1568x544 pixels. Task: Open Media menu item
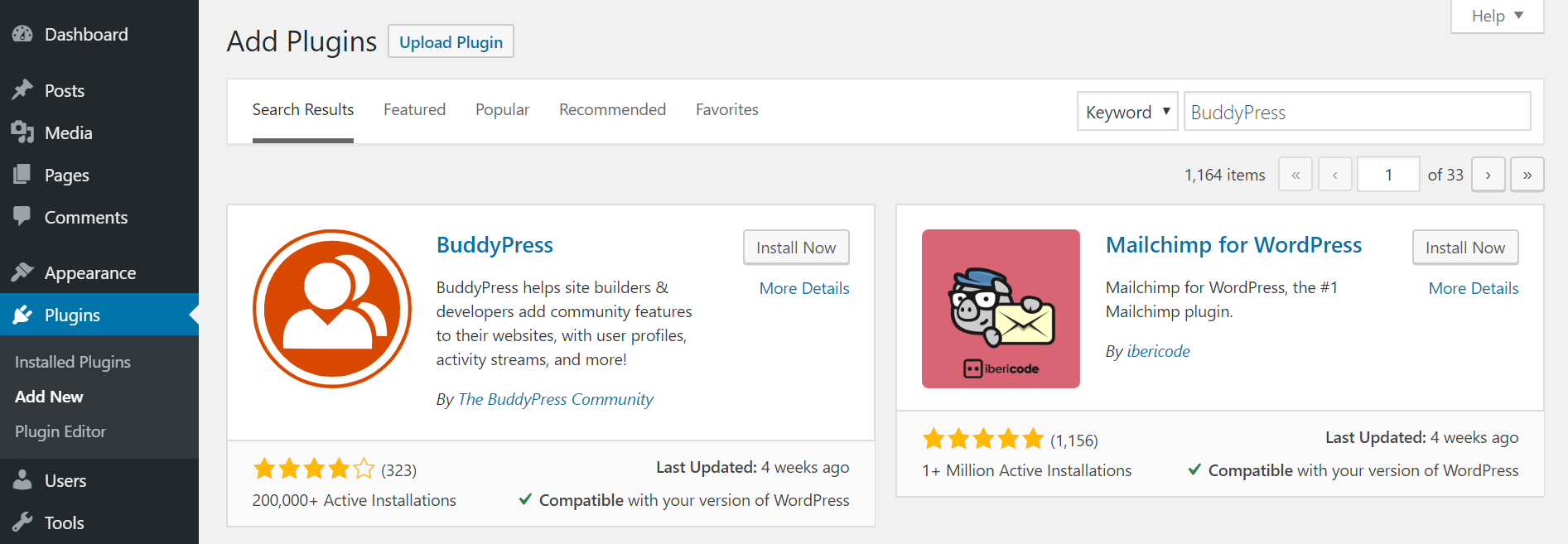tap(99, 132)
